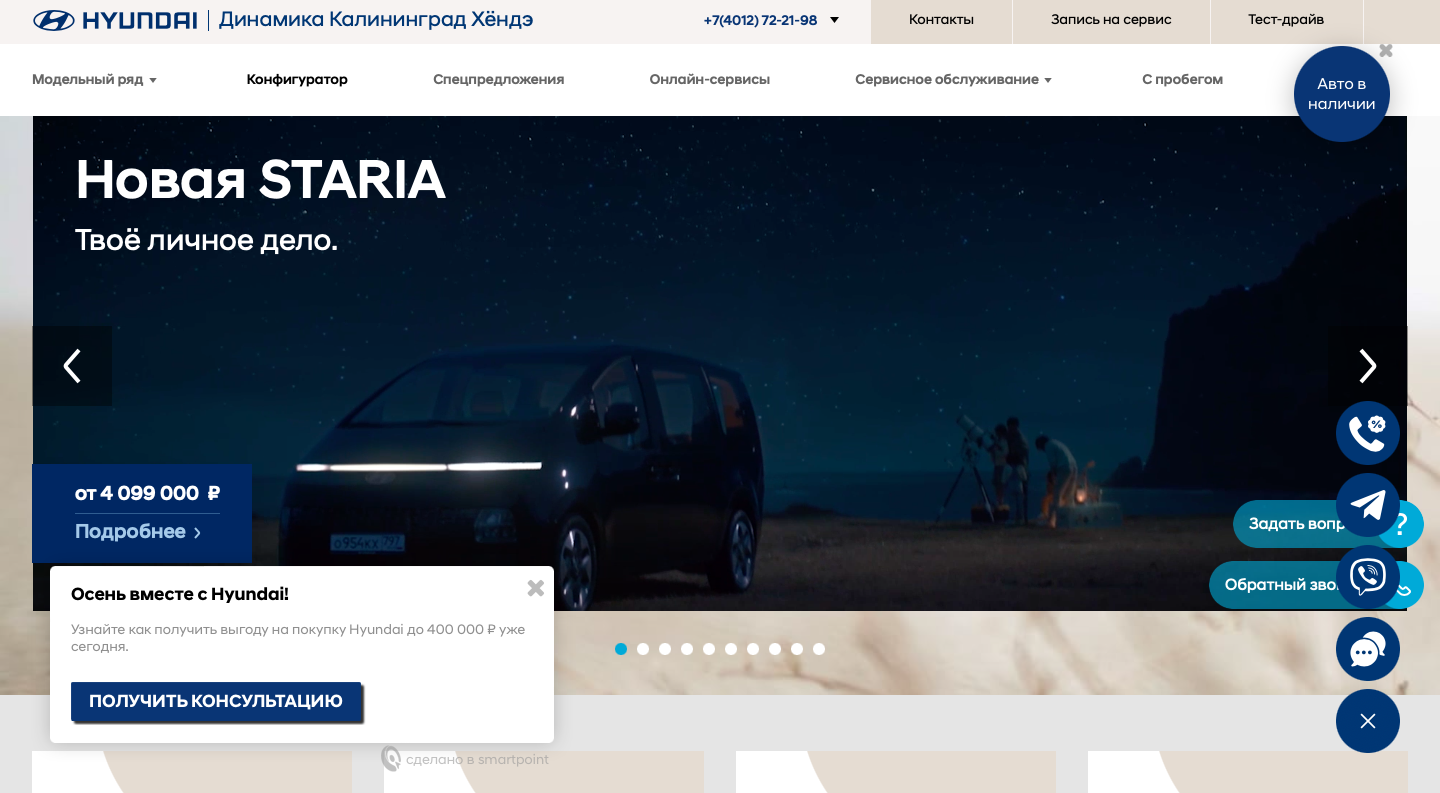This screenshot has width=1440, height=793.
Task: Click the Новая STARIA banner title
Action: [260, 180]
